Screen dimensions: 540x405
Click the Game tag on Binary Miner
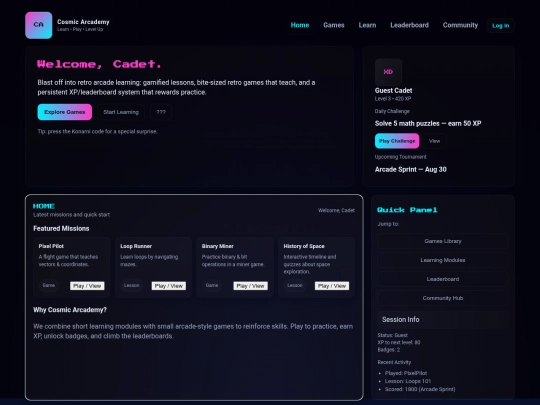point(212,285)
